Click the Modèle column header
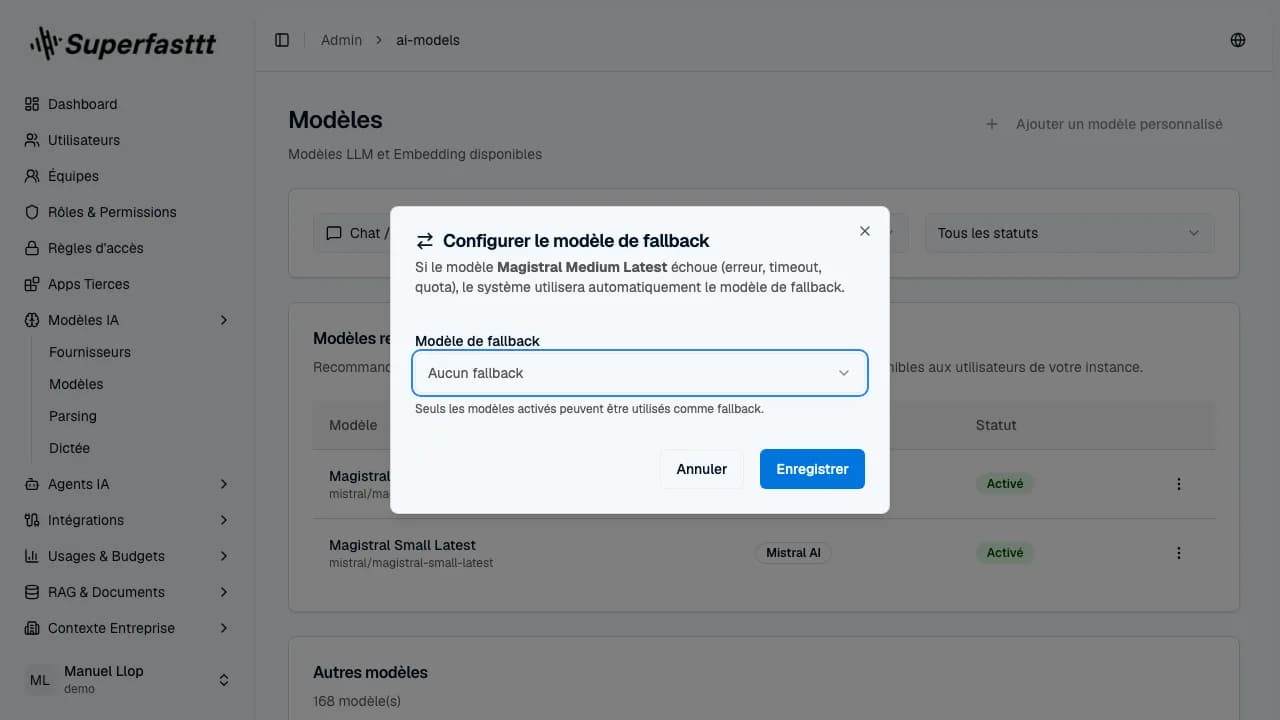This screenshot has width=1280, height=720. tap(353, 425)
